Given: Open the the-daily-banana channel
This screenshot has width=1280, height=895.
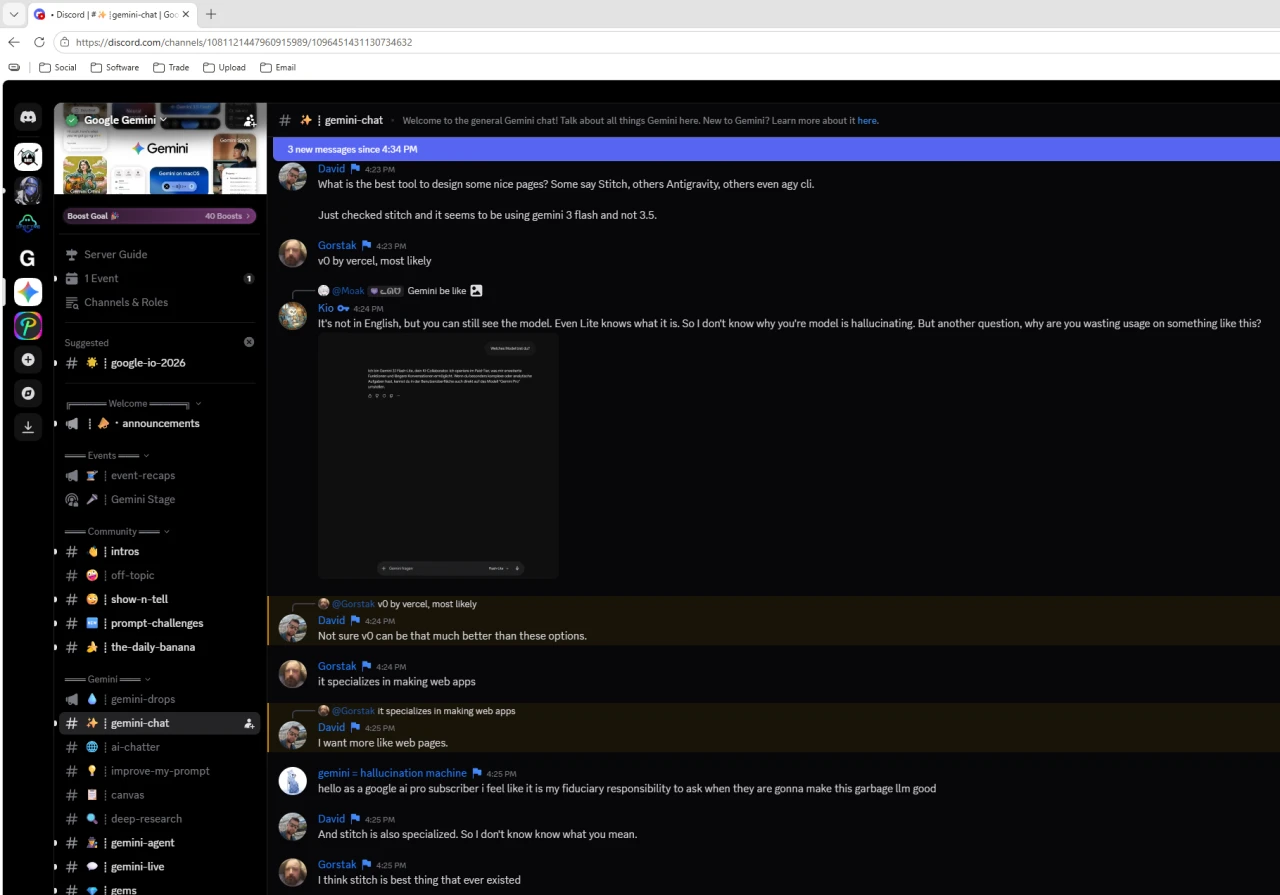Looking at the screenshot, I should pos(160,647).
